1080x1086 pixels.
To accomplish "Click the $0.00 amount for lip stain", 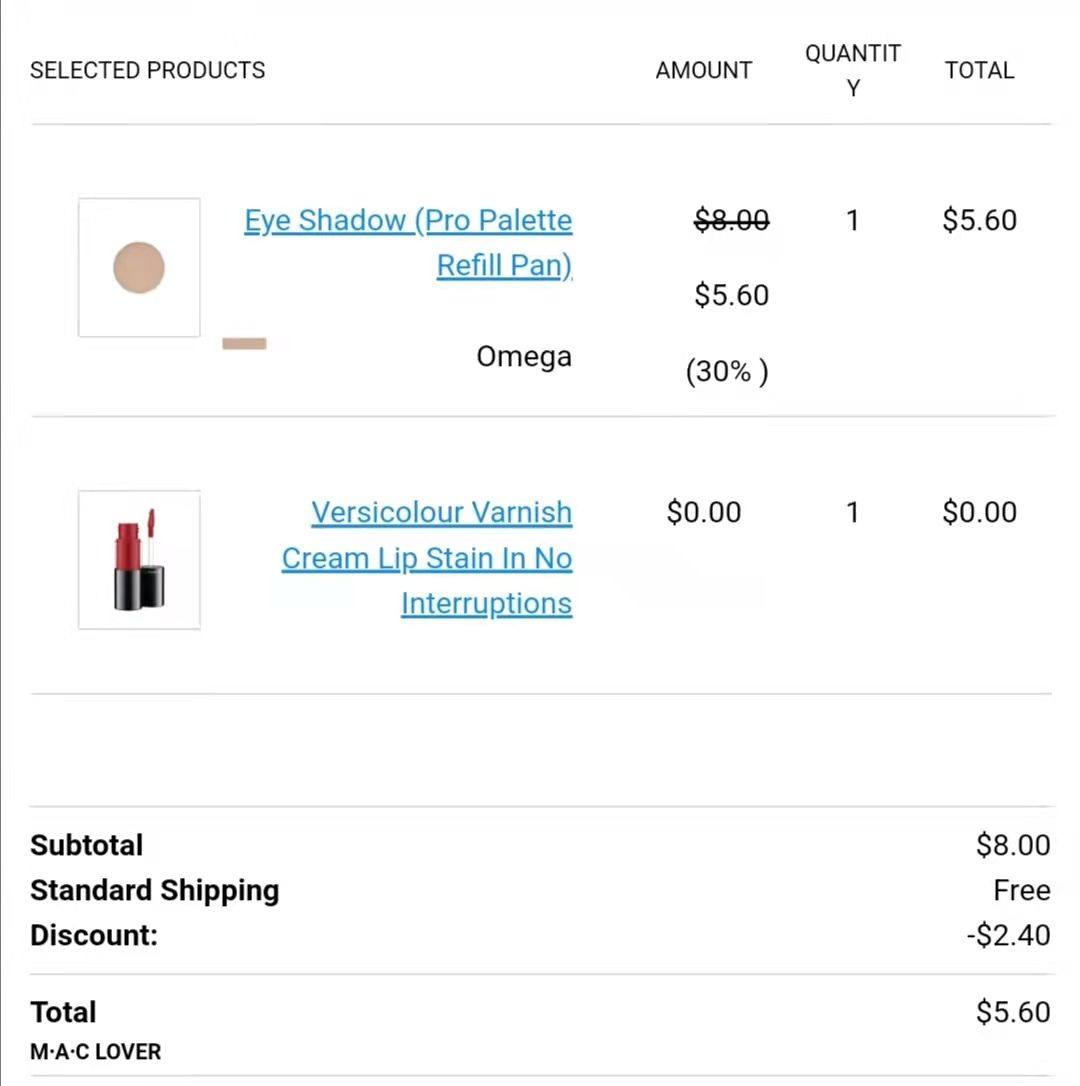I will pyautogui.click(x=704, y=513).
